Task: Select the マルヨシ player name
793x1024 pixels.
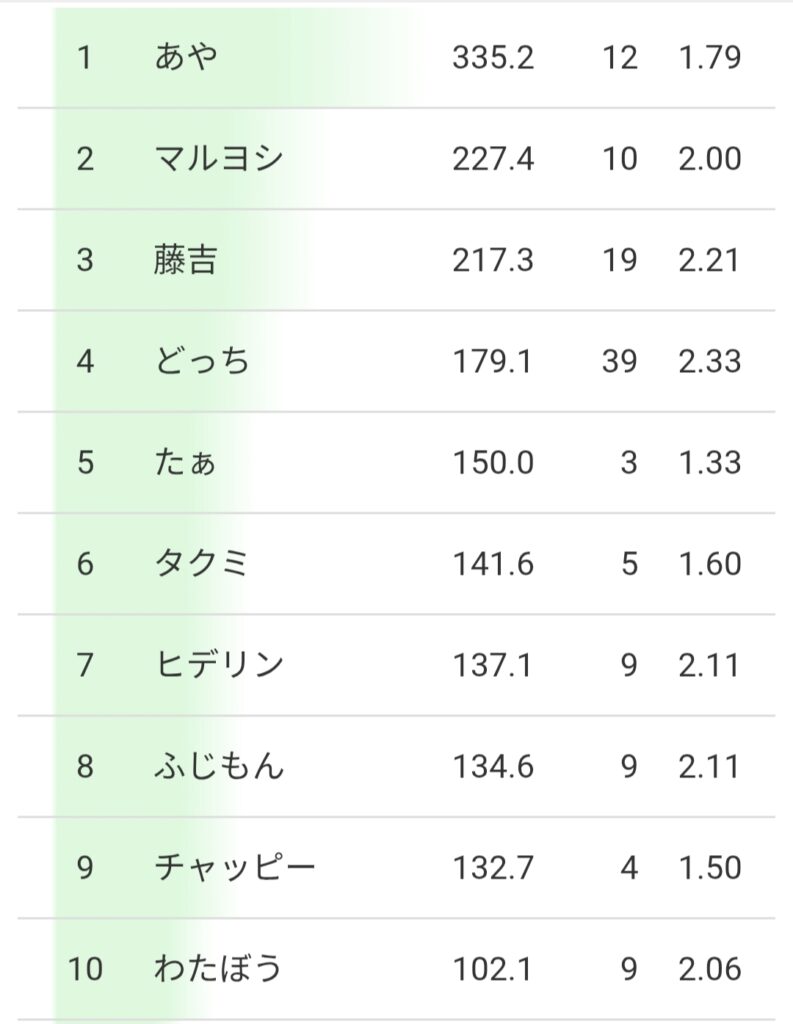Action: pyautogui.click(x=219, y=159)
